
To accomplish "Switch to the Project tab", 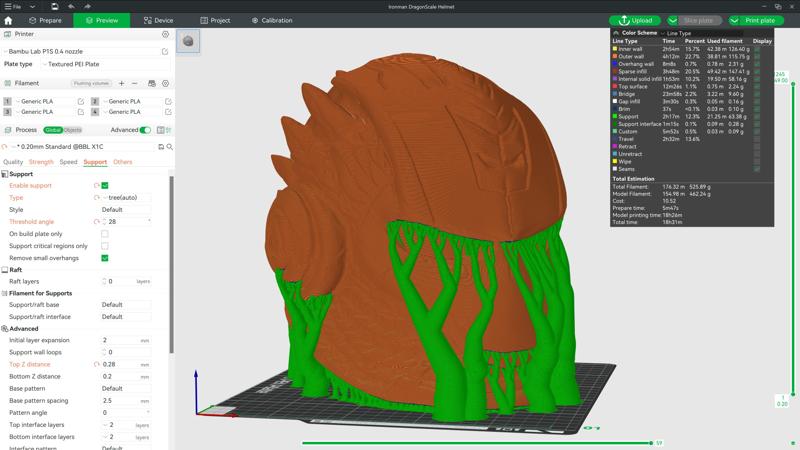I will 215,20.
